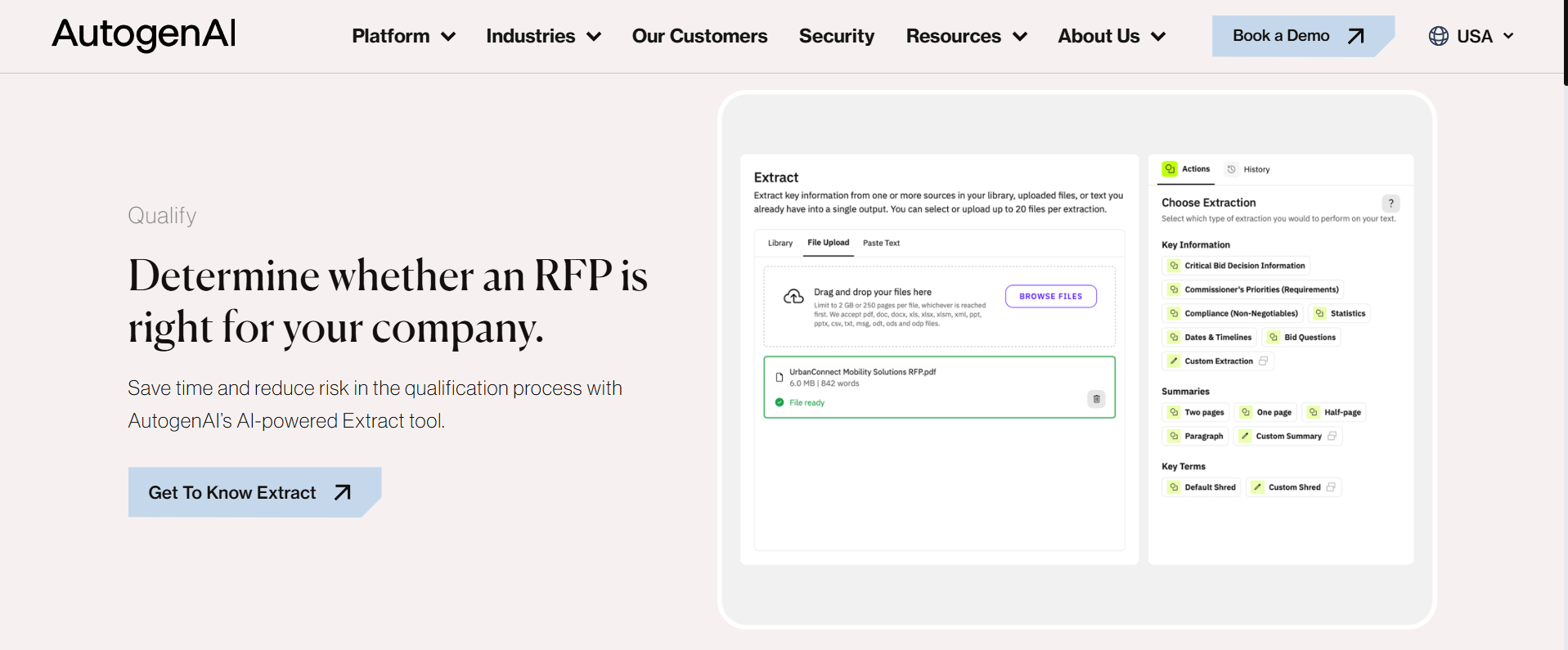Go to the Security page
The image size is (1568, 650).
[x=836, y=36]
